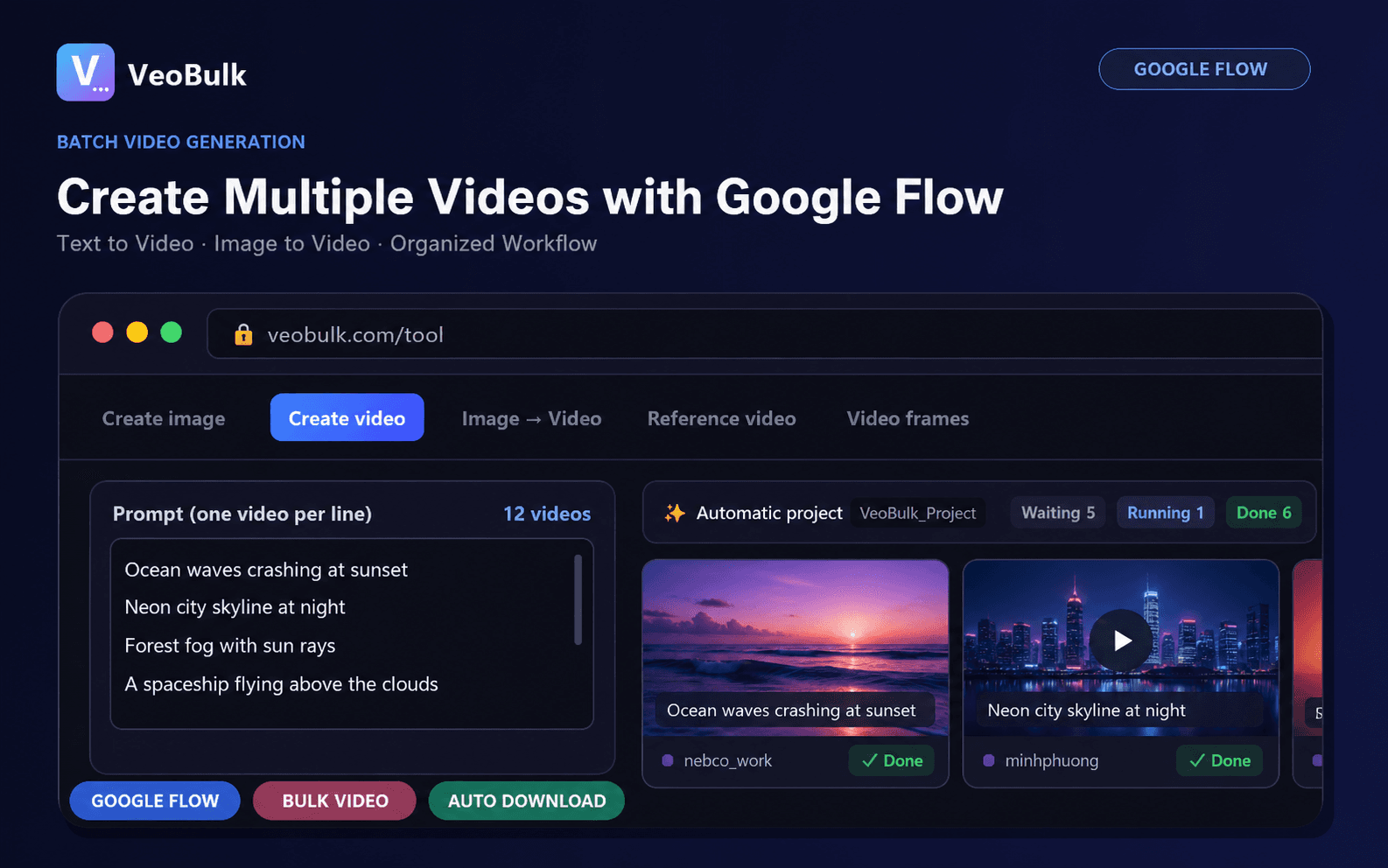Screen dimensions: 1388x868
Task: Click the BULK VIDEO pill
Action: coord(334,801)
